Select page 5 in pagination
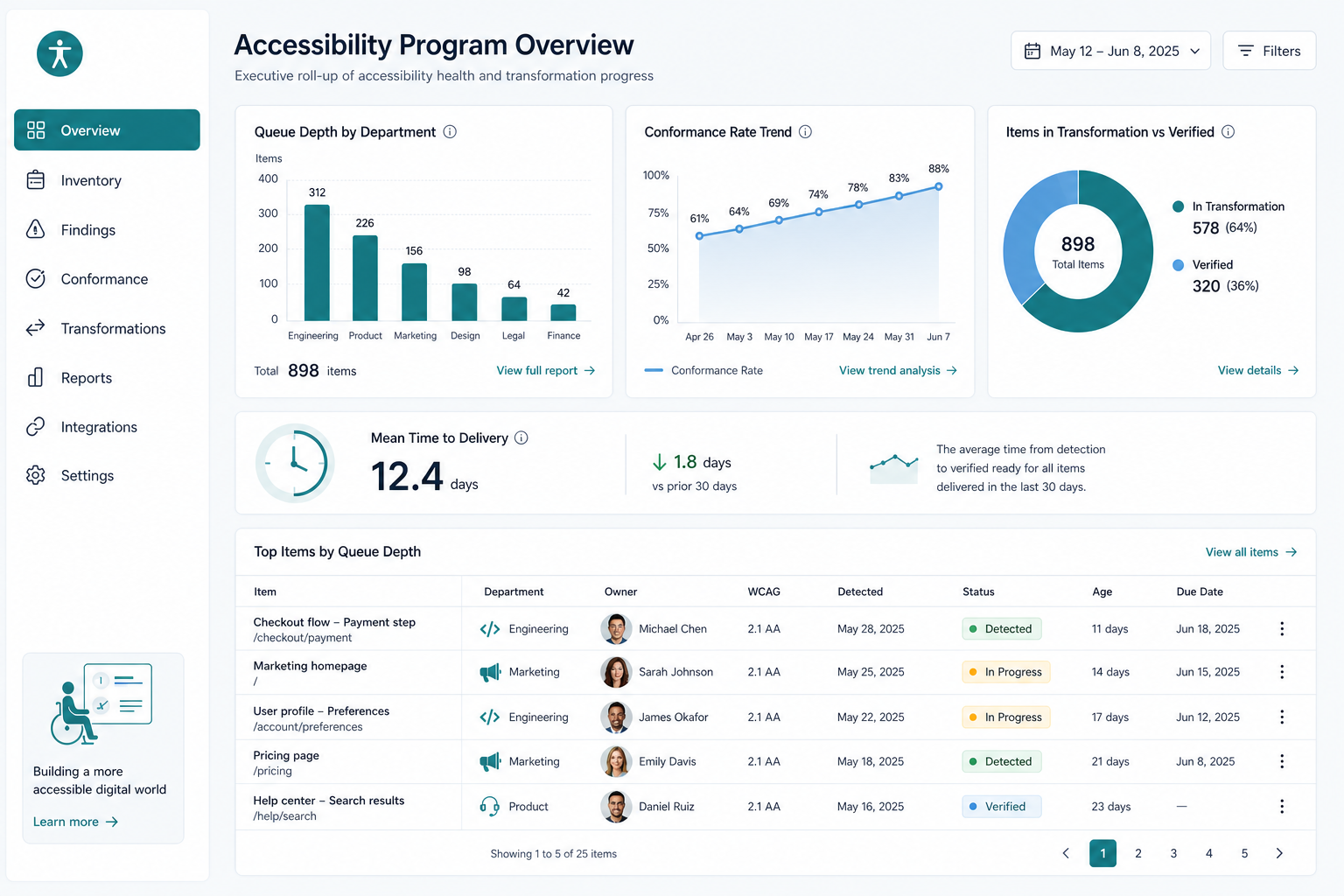 [1244, 853]
